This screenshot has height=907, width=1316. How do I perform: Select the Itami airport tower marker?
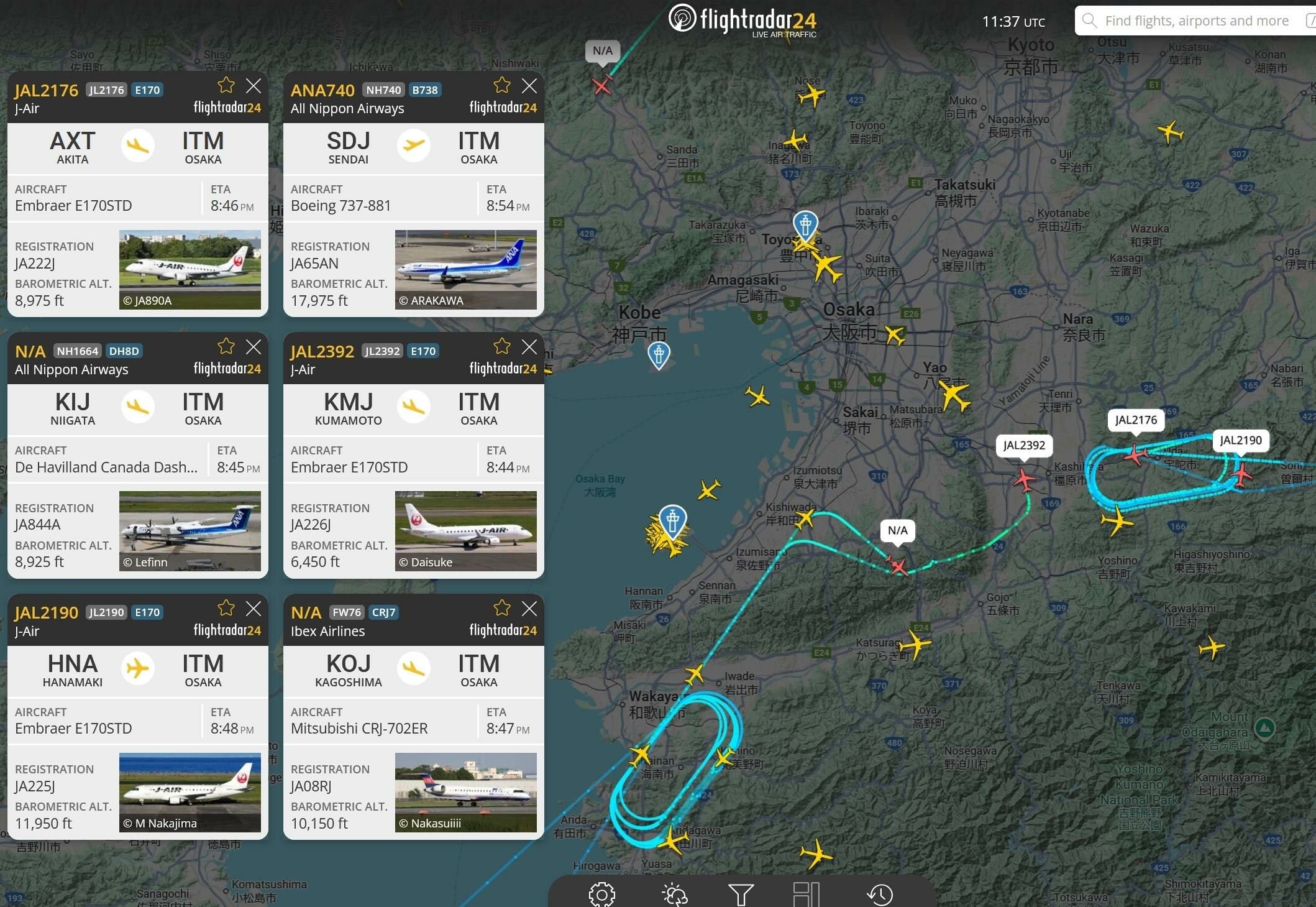tap(805, 224)
